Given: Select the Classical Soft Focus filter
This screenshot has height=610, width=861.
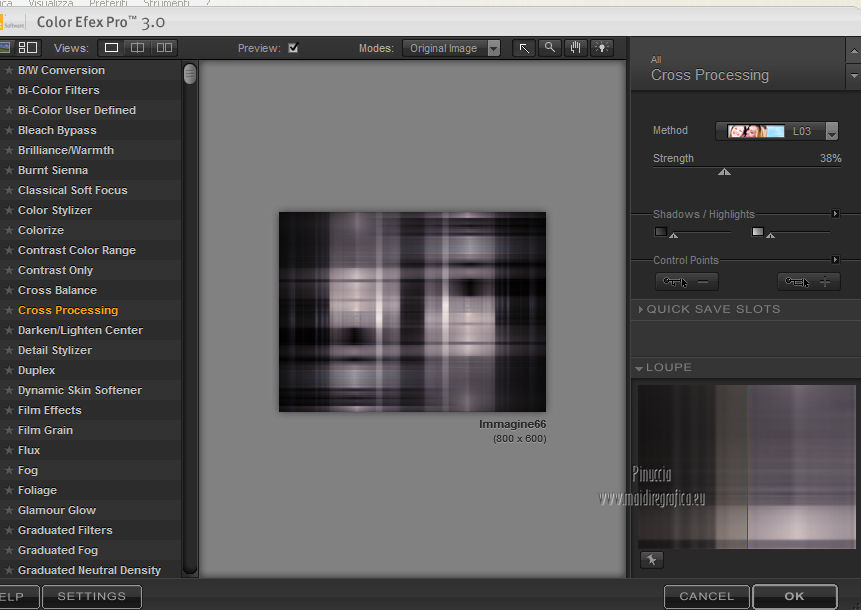Looking at the screenshot, I should coord(72,191).
